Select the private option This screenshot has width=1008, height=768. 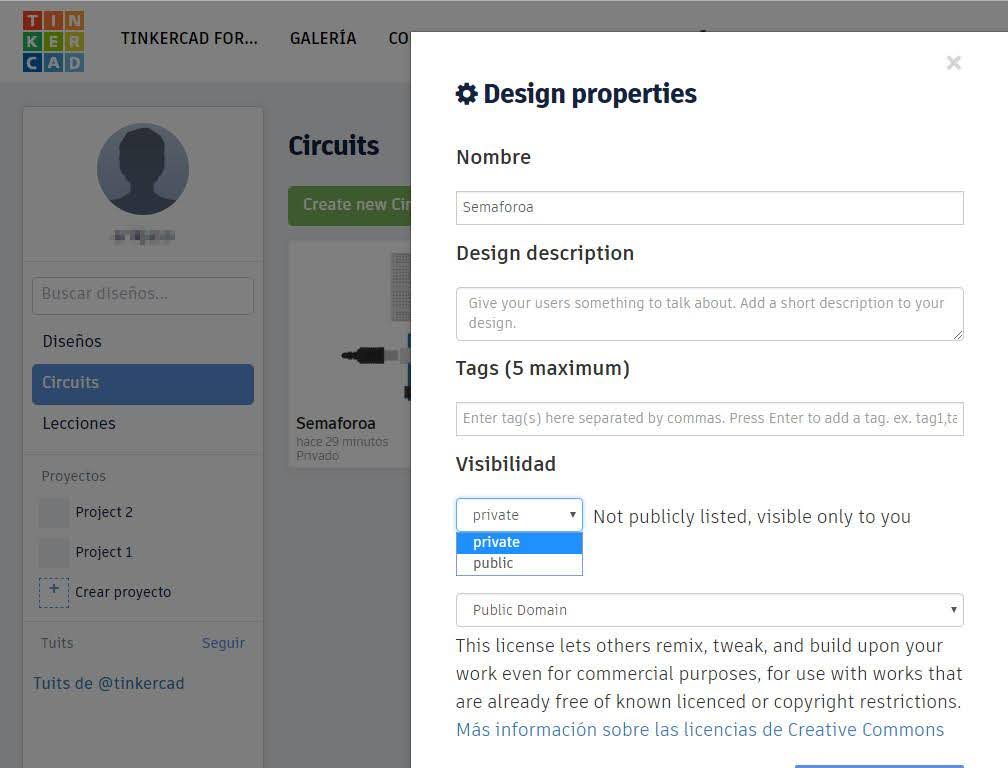[x=519, y=542]
